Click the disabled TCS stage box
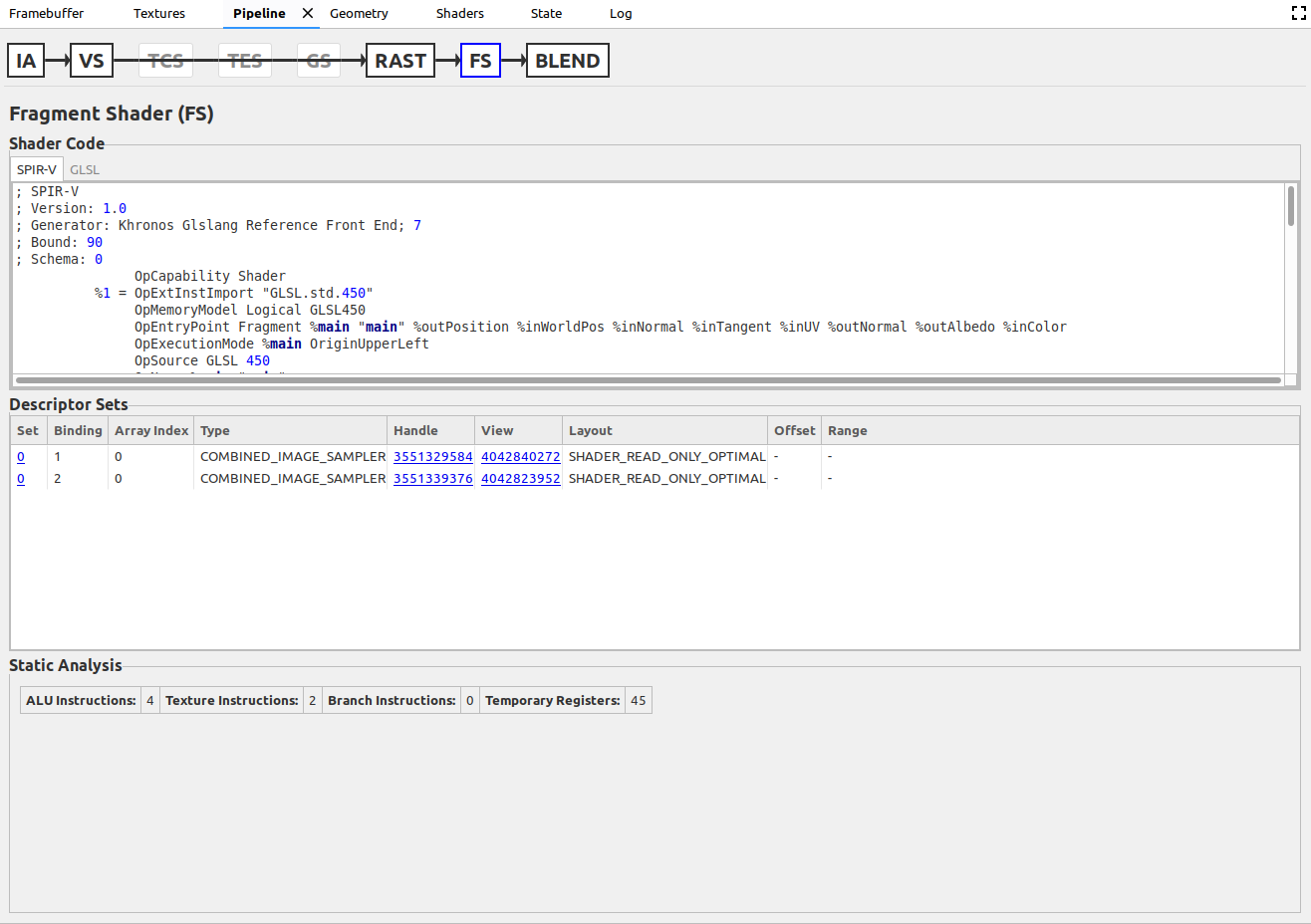Image resolution: width=1311 pixels, height=924 pixels. click(165, 61)
